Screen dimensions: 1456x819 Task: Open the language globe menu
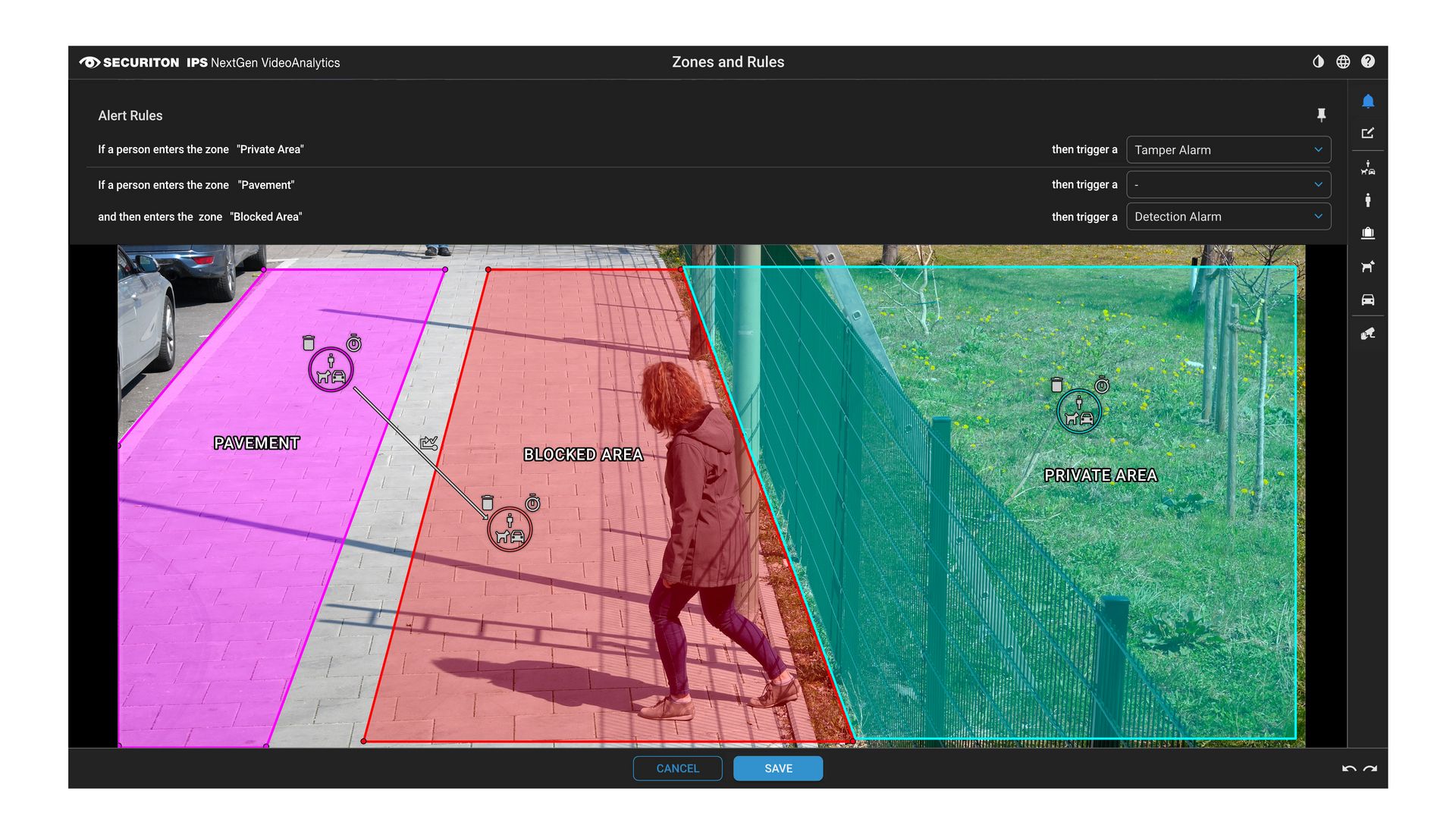click(1343, 61)
